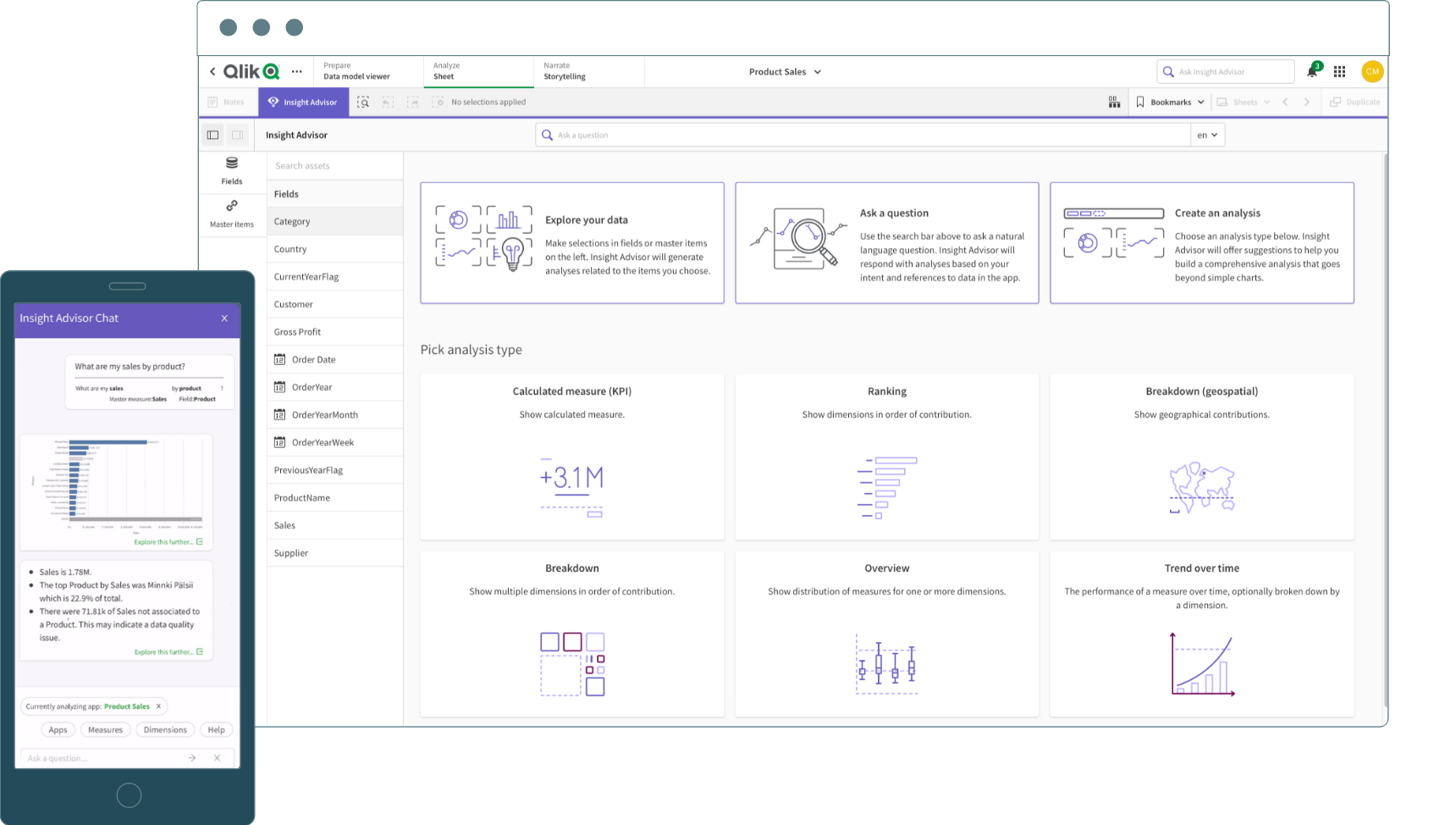The image size is (1456, 825).
Task: Click the chat send arrow icon
Action: point(192,758)
